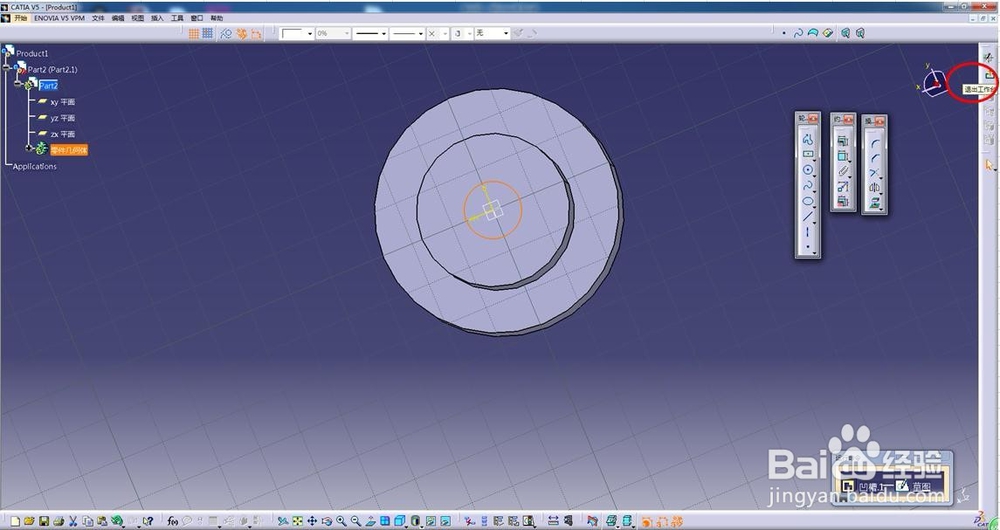Image resolution: width=1000 pixels, height=530 pixels.
Task: Open the 帮助 menu
Action: [217, 18]
